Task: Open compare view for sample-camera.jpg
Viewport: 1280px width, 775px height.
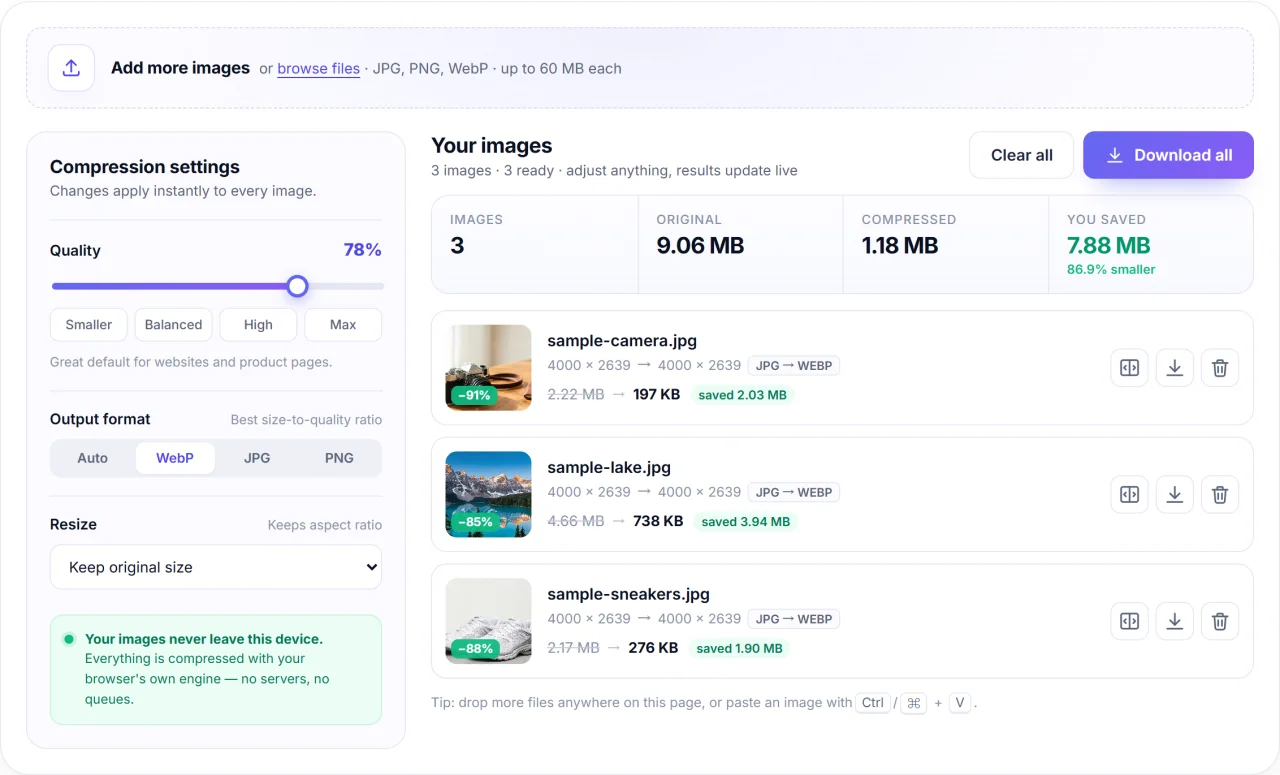Action: [x=1130, y=368]
